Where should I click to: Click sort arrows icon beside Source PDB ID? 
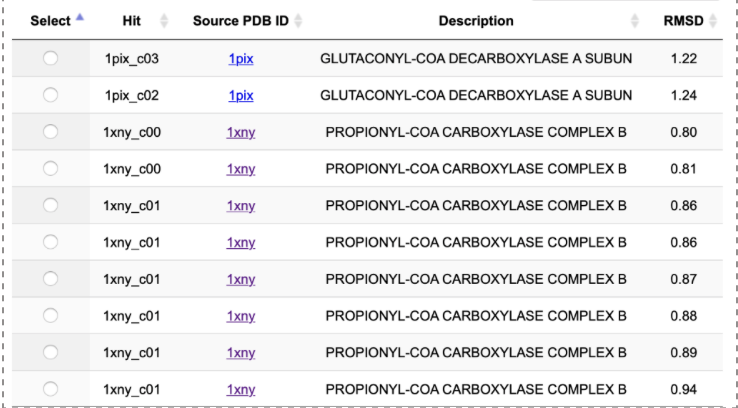point(298,21)
